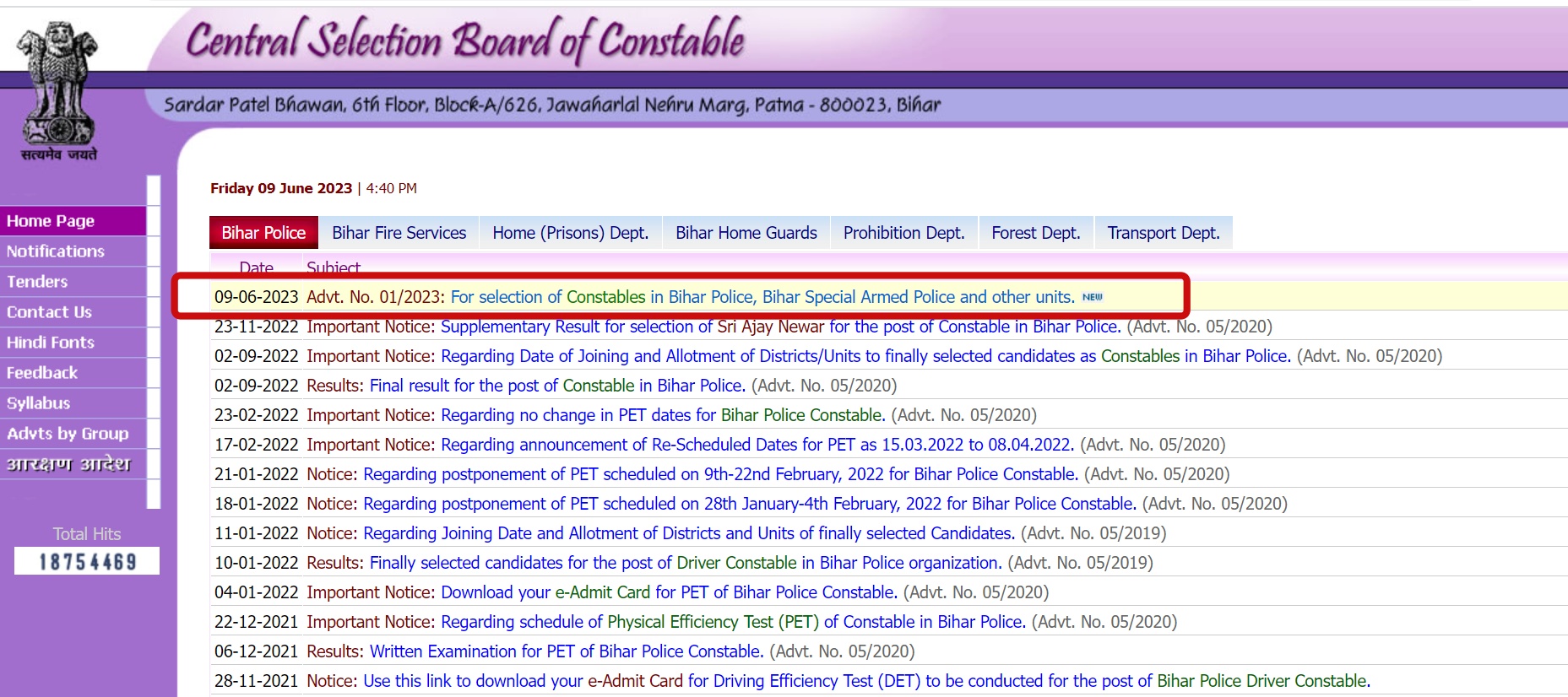Switch to the Bihar Fire Services tab
This screenshot has height=697, width=1568.
tap(399, 233)
